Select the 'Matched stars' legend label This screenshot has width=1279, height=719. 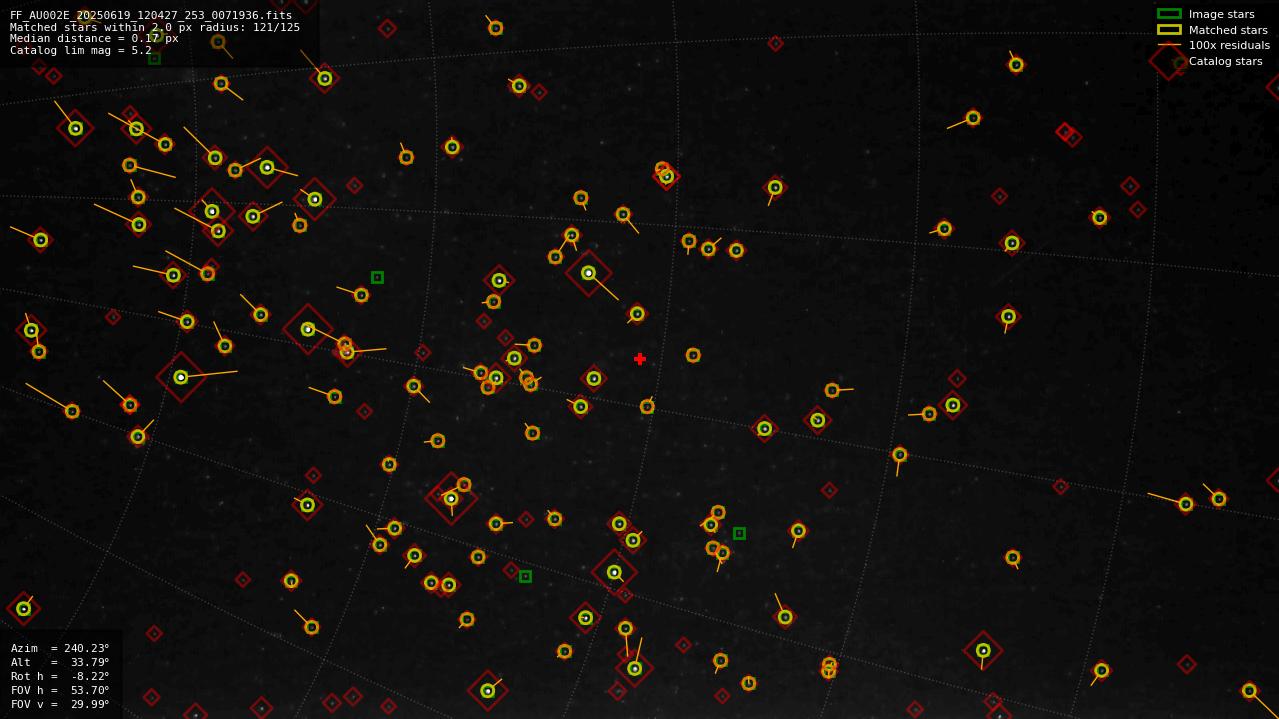pyautogui.click(x=1228, y=30)
